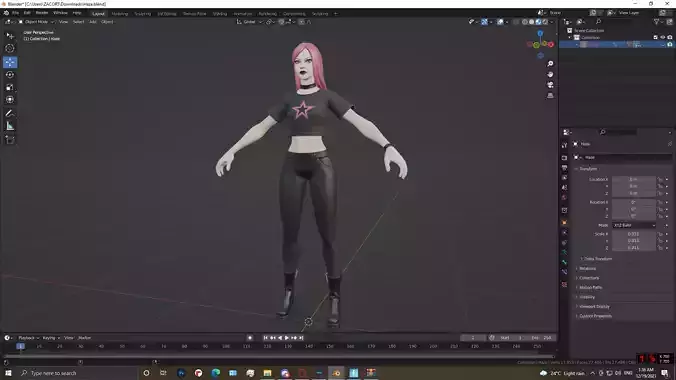Expand the Custom Properties panel
This screenshot has height=380, width=676.
tap(594, 316)
